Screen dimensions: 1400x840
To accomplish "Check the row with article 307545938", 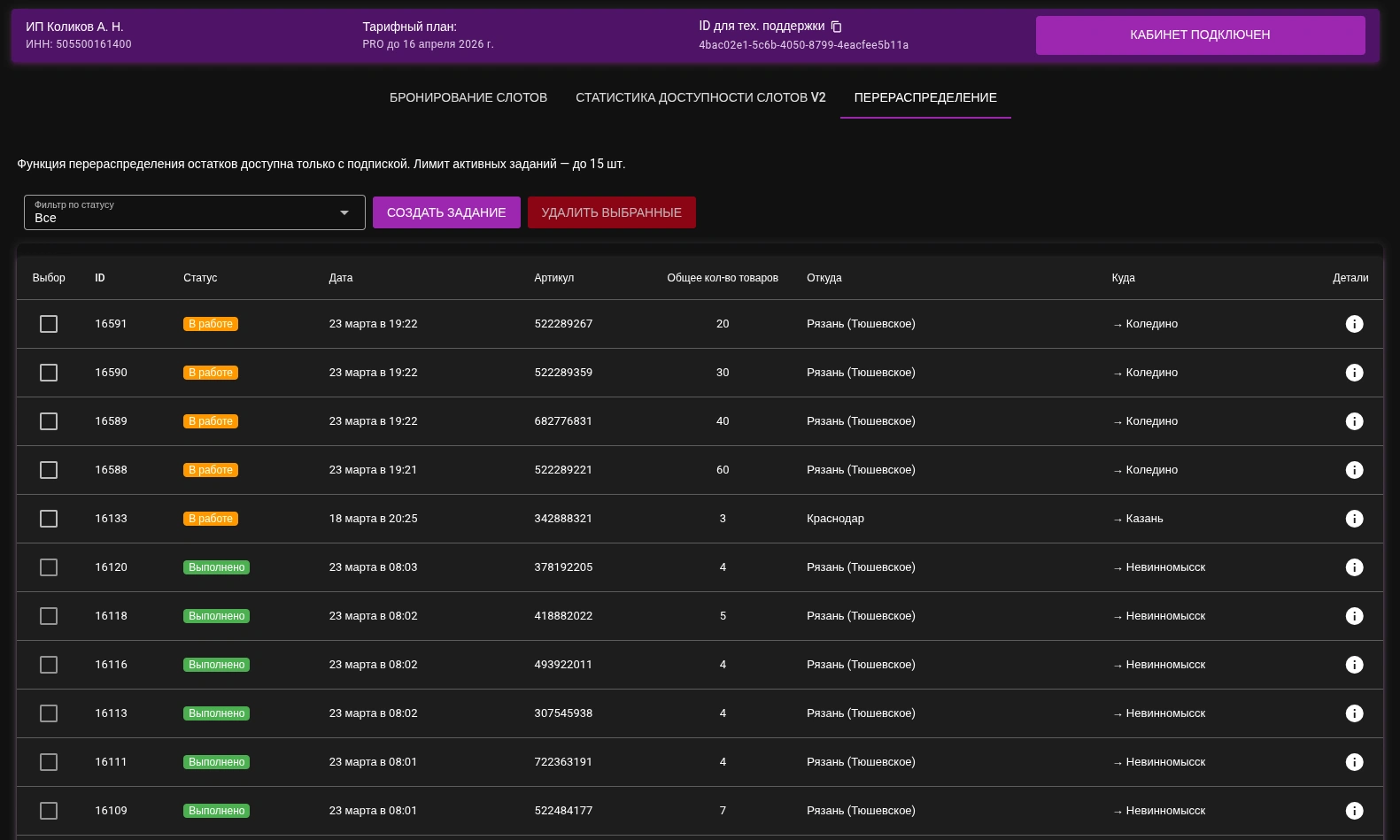I will point(49,713).
